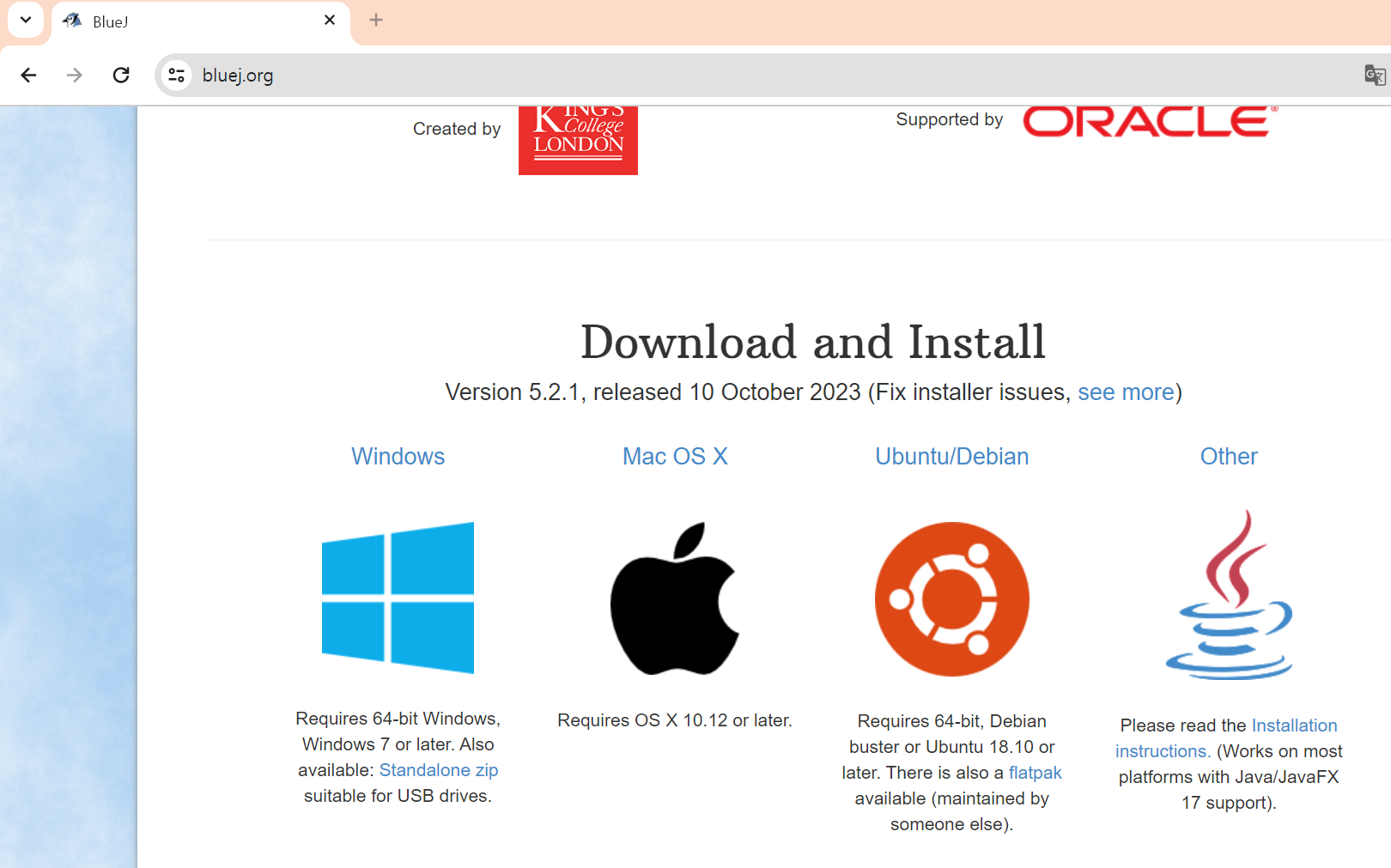This screenshot has width=1391, height=868.
Task: Close the BlueJ browser tab
Action: coord(330,21)
